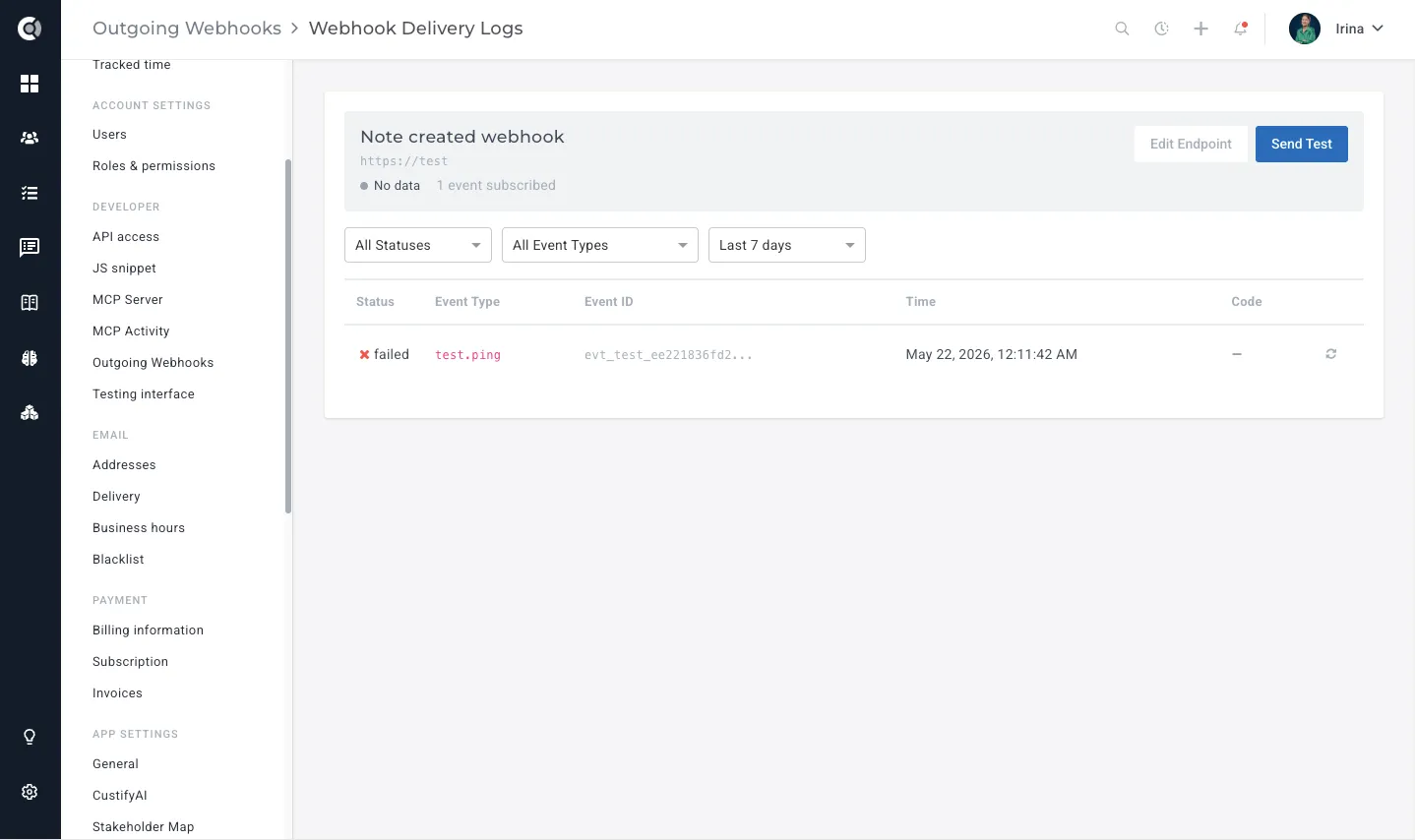The height and width of the screenshot is (840, 1415).
Task: Open the All Statuses dropdown
Action: coord(418,245)
